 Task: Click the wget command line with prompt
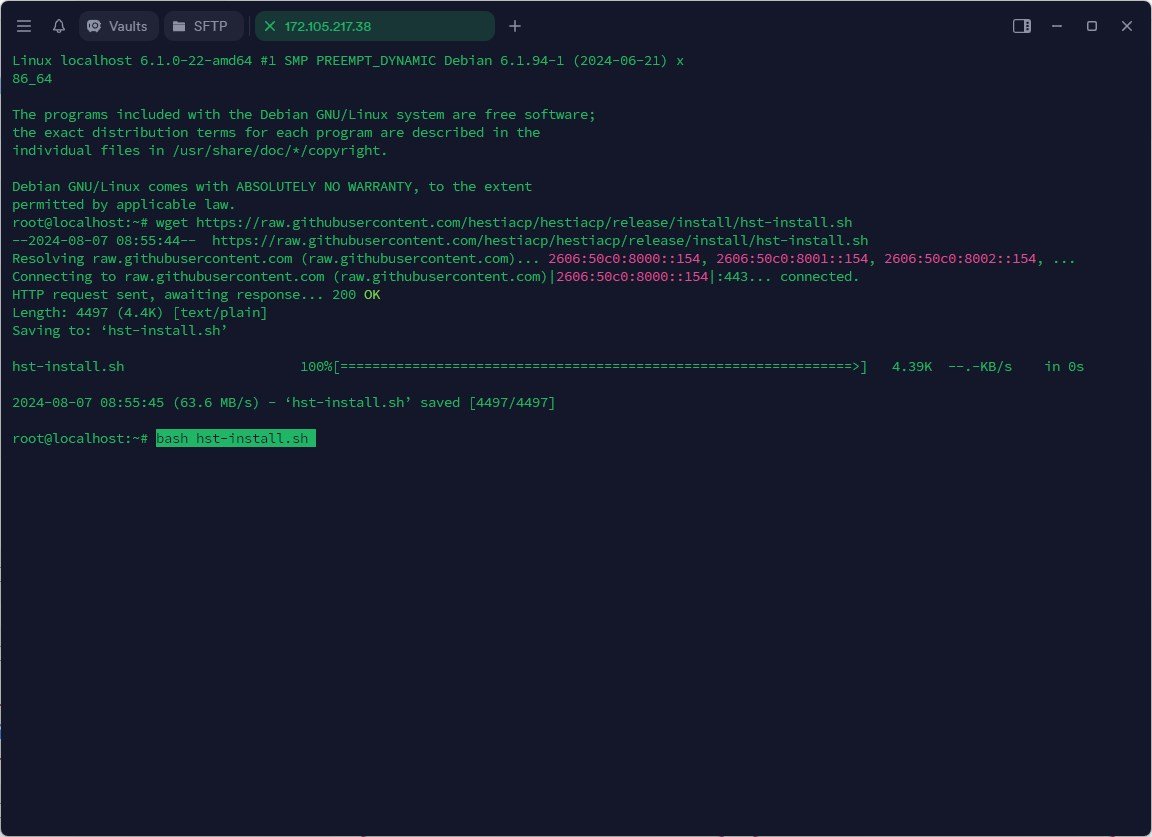pos(432,223)
